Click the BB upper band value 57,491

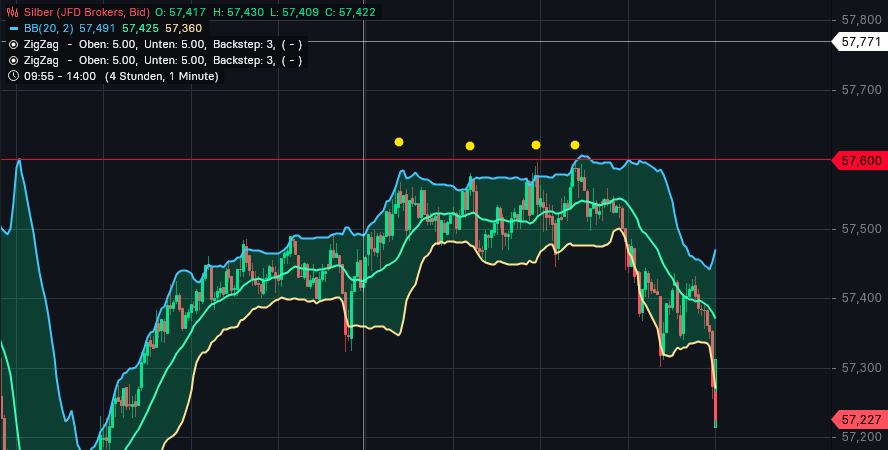click(x=97, y=28)
